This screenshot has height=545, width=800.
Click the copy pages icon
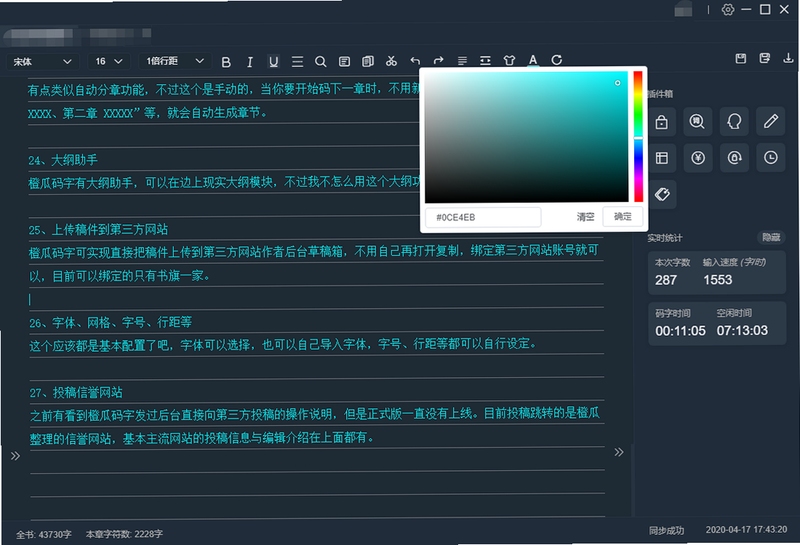click(368, 62)
